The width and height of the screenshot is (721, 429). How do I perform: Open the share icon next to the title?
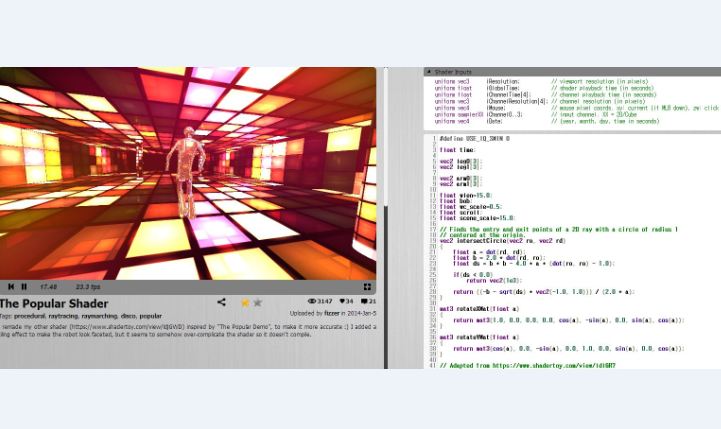221,302
